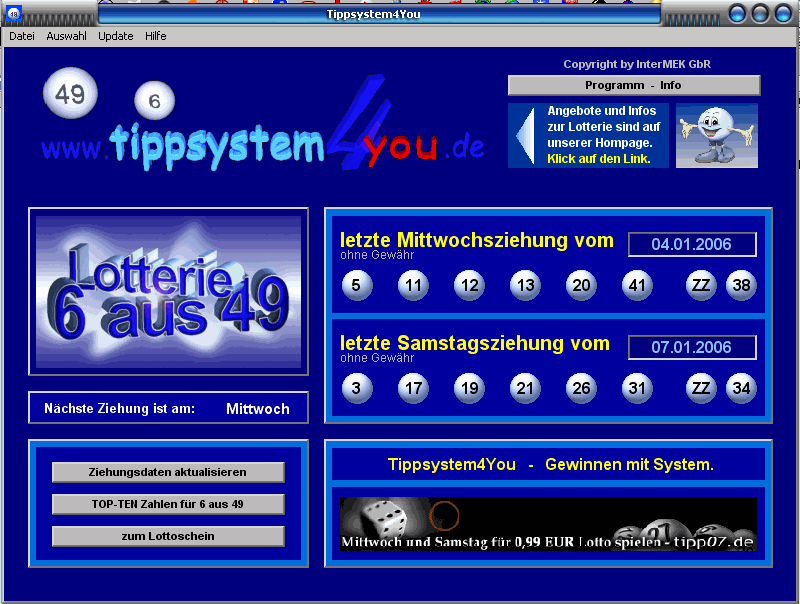Click 'letzte Mittwochsziehung vom' heading
Viewport: 800px width, 604px height.
(x=477, y=240)
